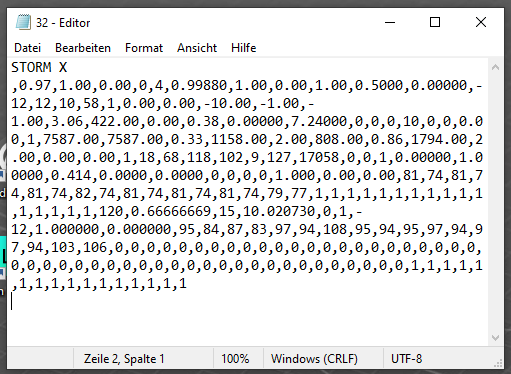Viewport: 511px width, 374px height.
Task: Open the Datei menu
Action: click(27, 48)
